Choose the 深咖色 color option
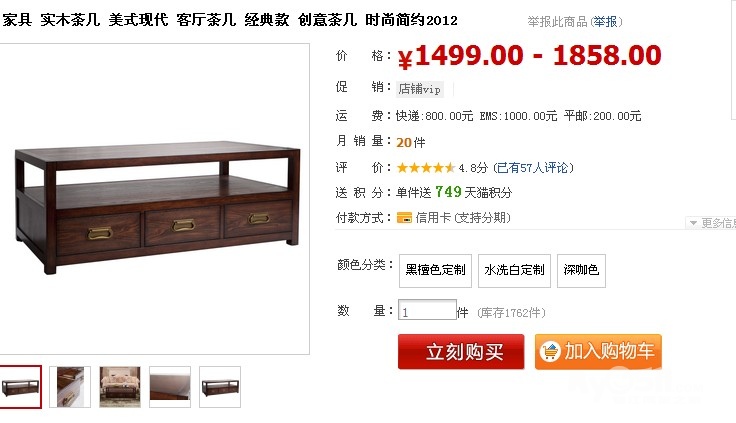This screenshot has width=736, height=423. point(581,270)
